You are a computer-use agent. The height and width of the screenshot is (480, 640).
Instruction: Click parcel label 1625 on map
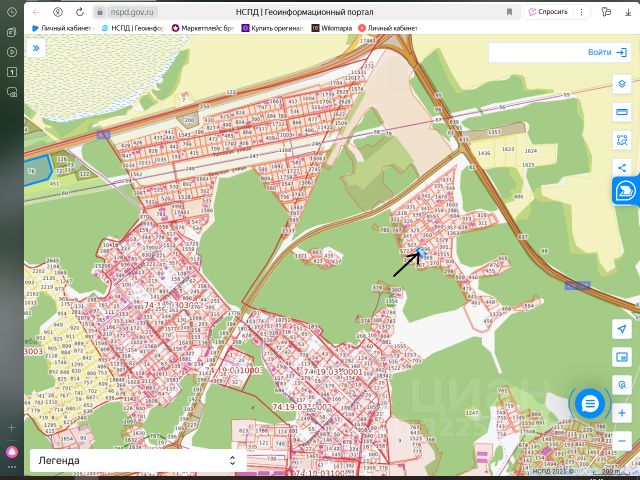[528, 165]
